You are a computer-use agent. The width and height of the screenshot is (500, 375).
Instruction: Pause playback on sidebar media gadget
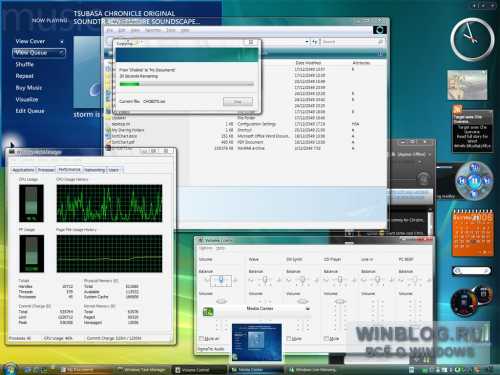474,181
